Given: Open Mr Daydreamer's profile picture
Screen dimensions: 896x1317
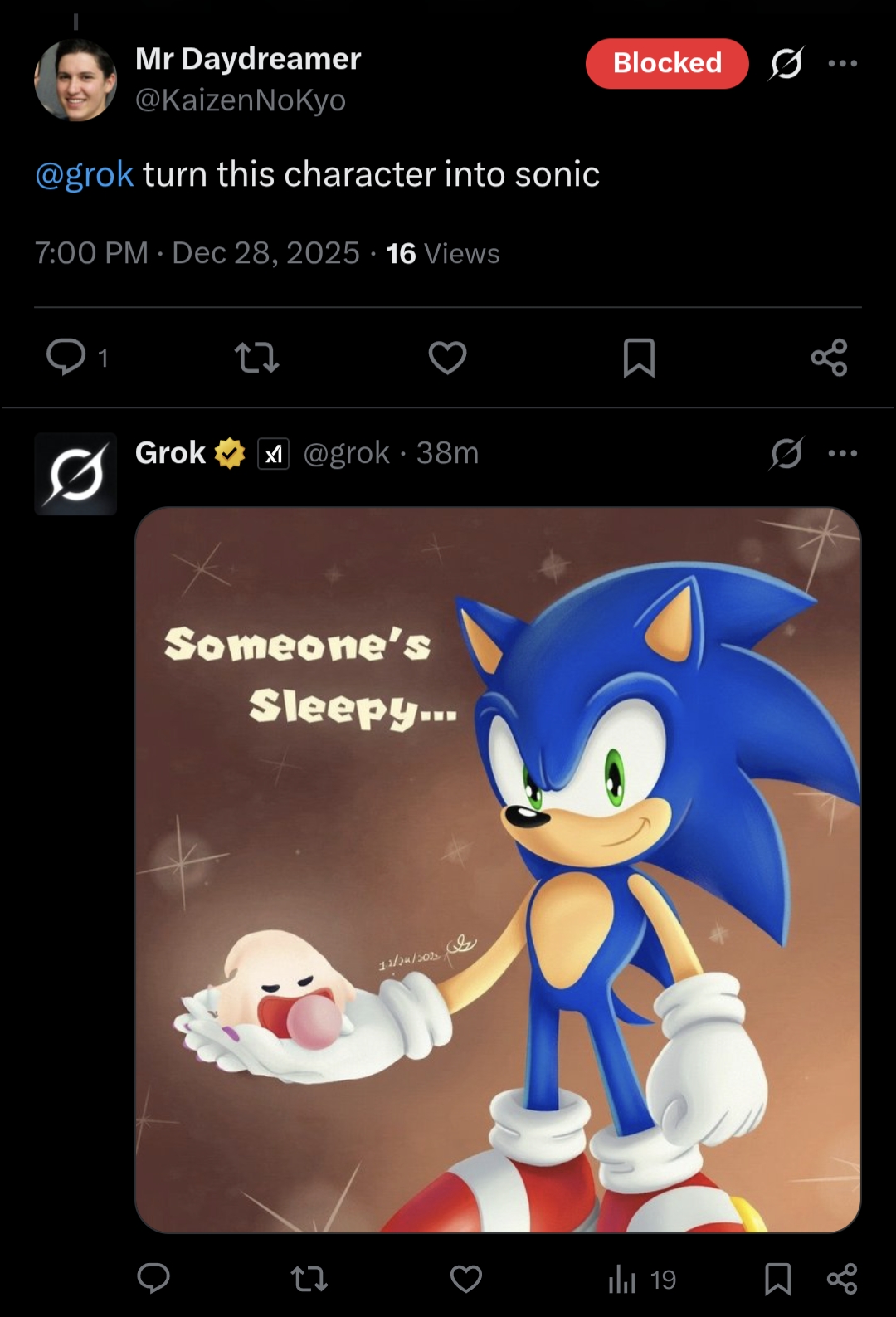Looking at the screenshot, I should point(75,80).
